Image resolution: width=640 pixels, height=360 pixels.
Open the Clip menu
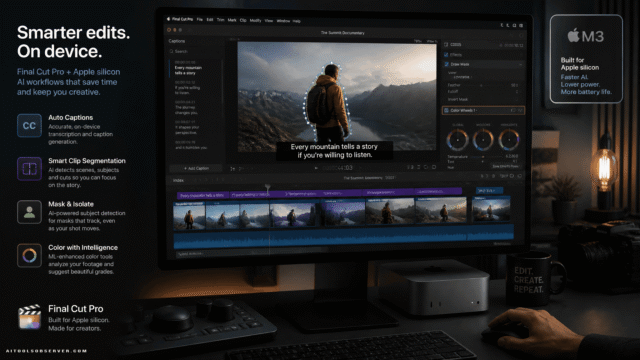point(243,20)
